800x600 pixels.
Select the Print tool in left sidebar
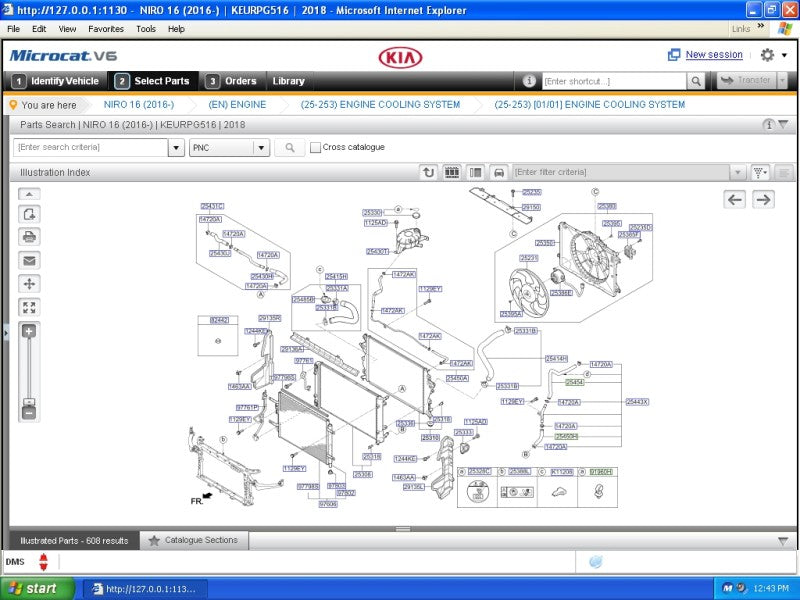(x=28, y=237)
